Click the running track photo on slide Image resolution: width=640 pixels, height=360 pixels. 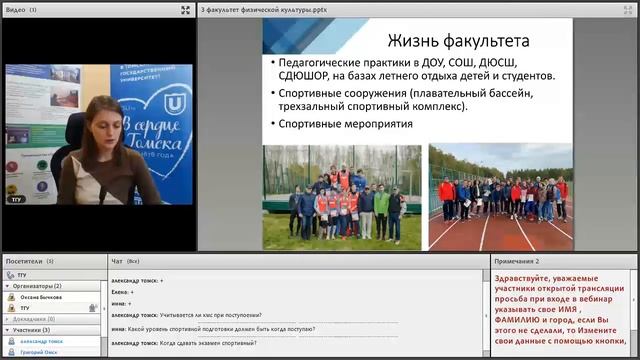[501, 197]
